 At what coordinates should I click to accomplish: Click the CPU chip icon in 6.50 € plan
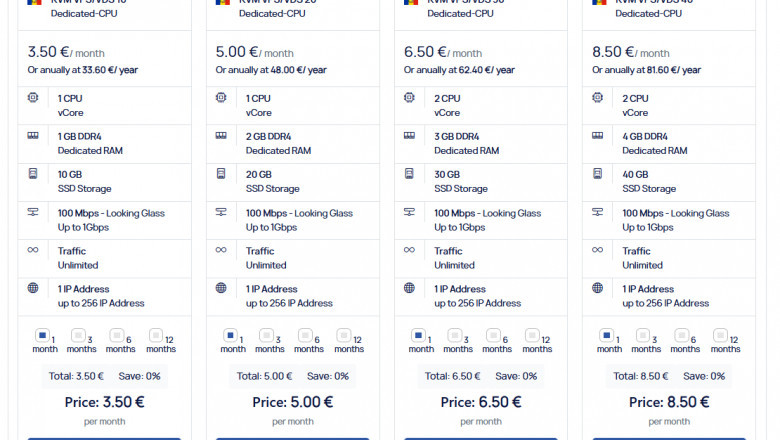click(409, 97)
